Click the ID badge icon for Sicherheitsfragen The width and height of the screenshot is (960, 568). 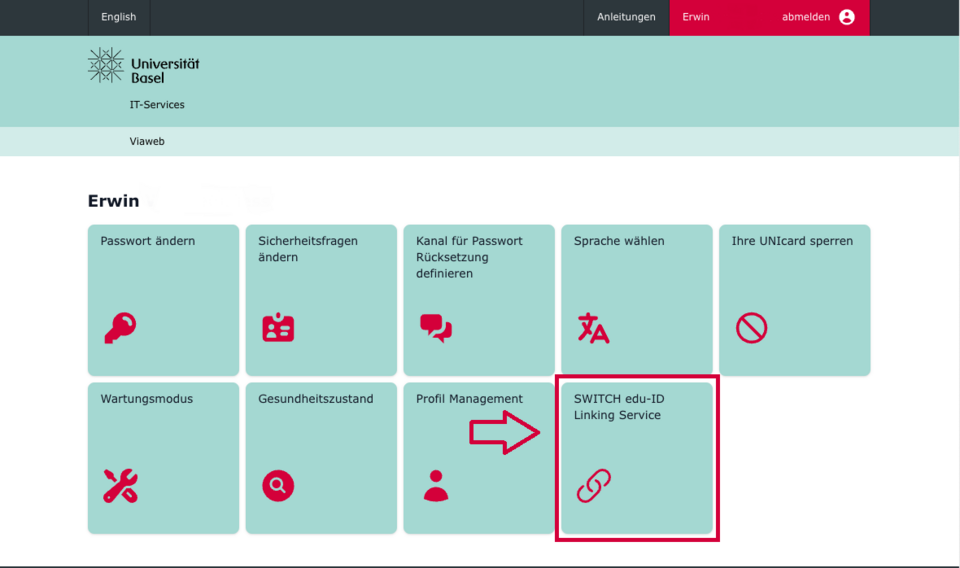(278, 328)
